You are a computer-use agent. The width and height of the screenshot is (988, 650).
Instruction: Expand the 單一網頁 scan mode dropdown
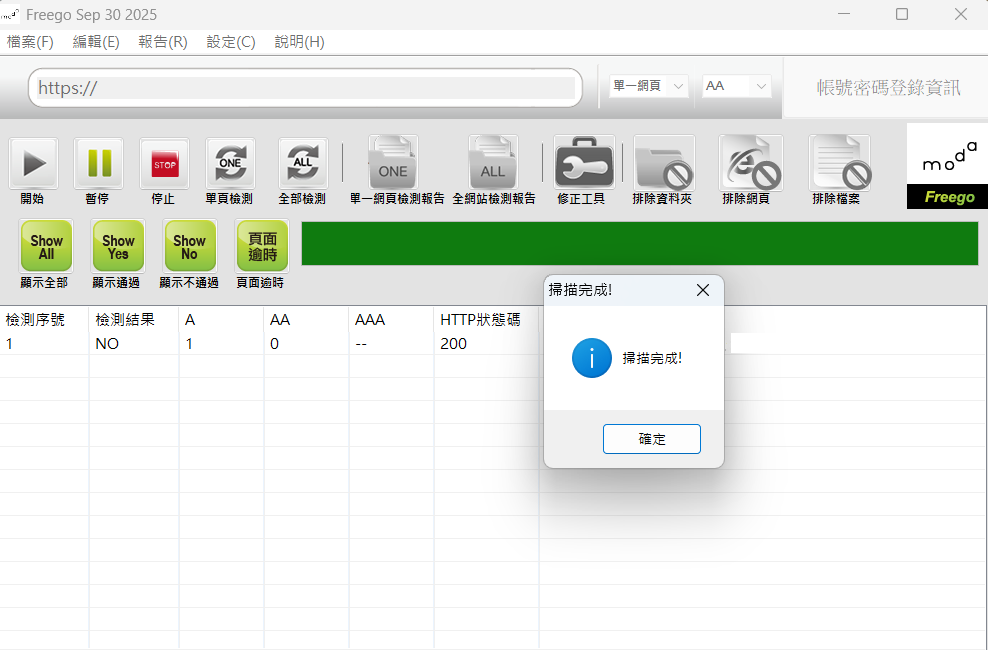click(649, 87)
